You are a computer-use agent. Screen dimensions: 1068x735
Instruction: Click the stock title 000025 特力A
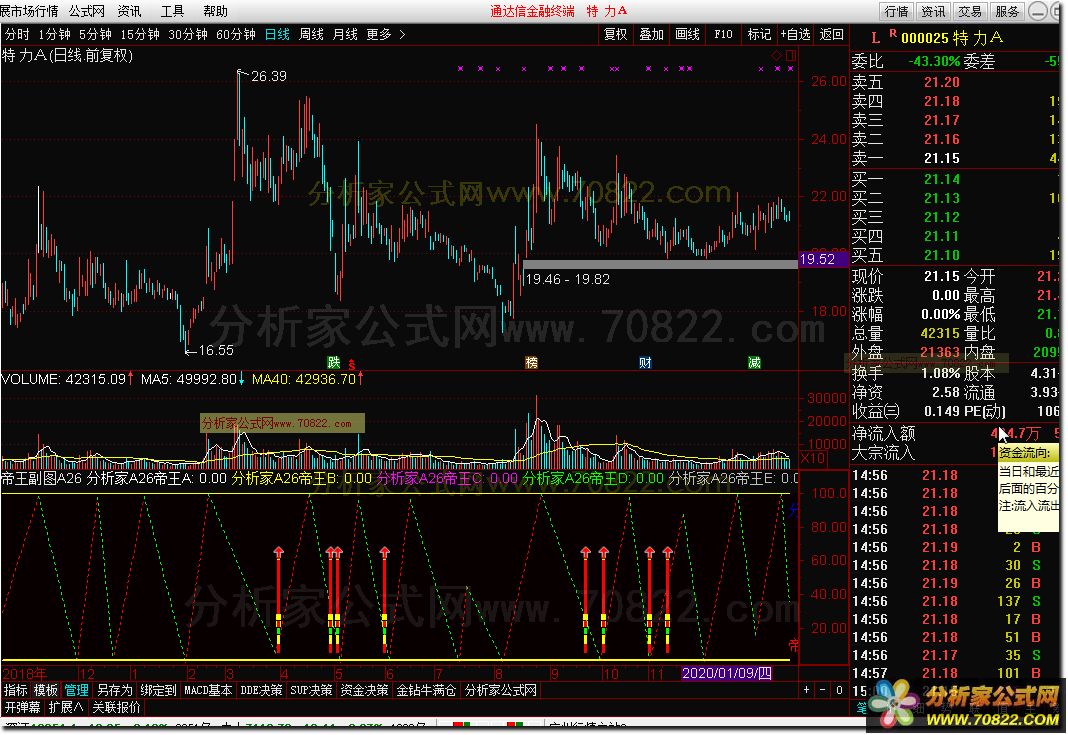click(952, 37)
